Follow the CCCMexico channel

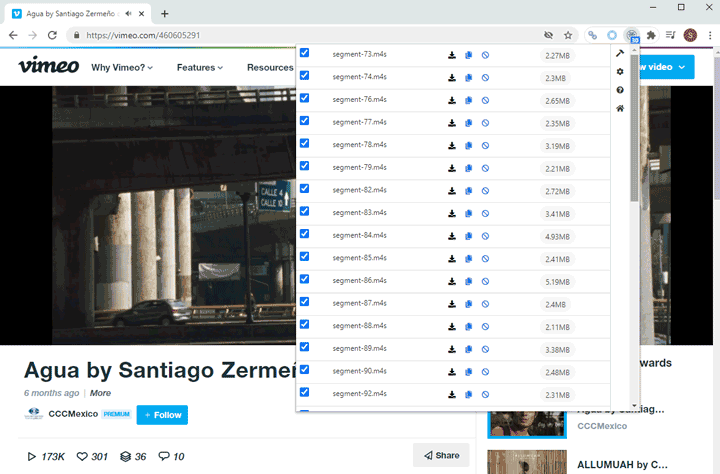[162, 415]
